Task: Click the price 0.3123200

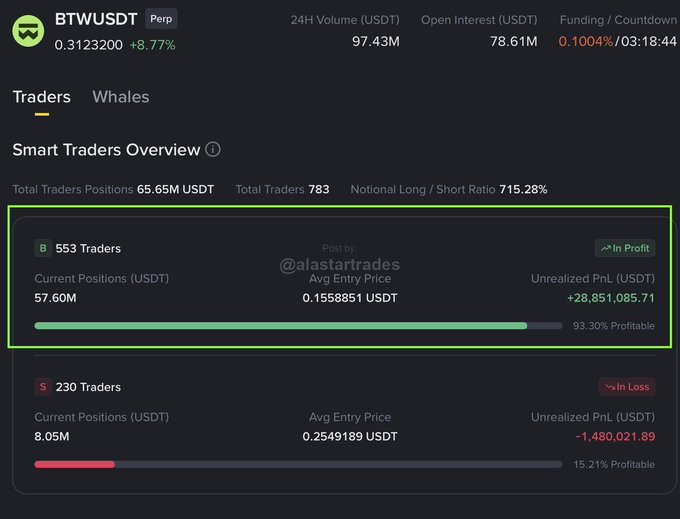Action: pyautogui.click(x=88, y=45)
